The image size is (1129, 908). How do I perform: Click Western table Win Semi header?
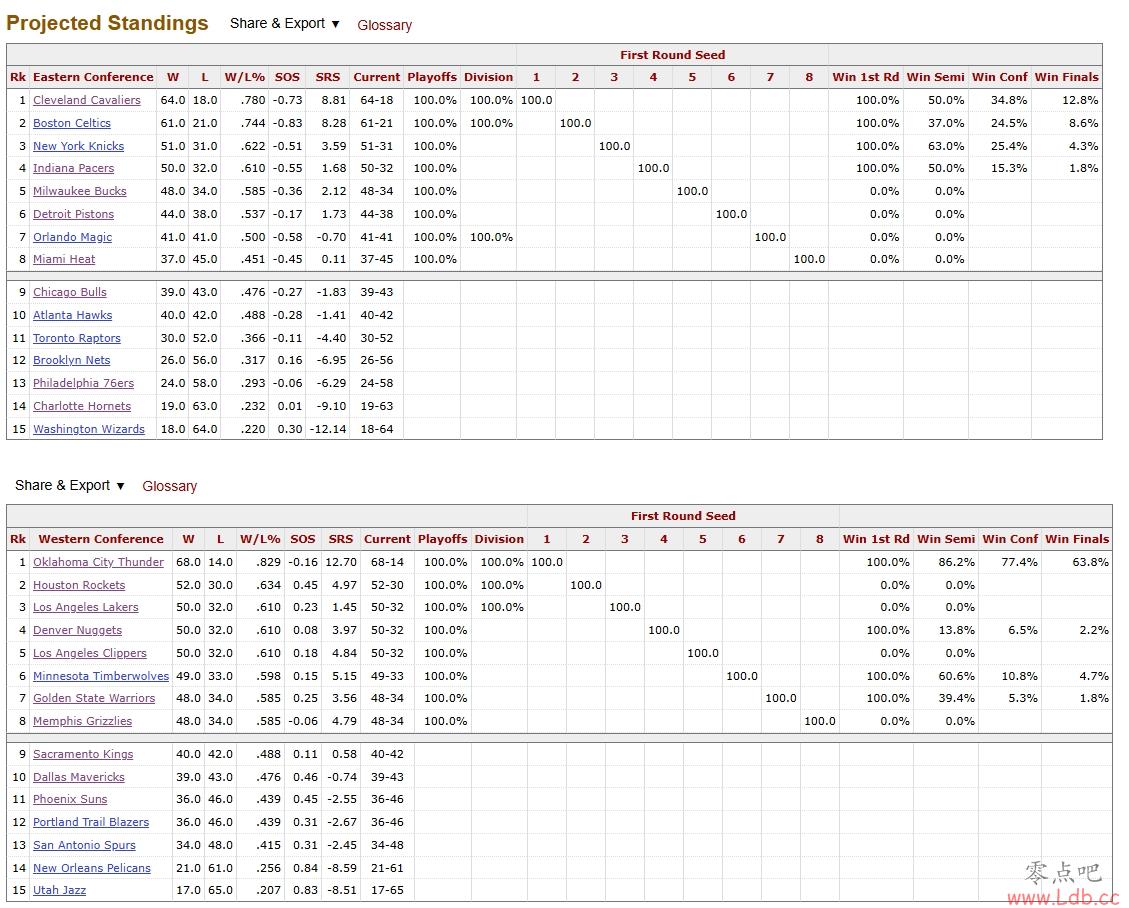coord(946,539)
